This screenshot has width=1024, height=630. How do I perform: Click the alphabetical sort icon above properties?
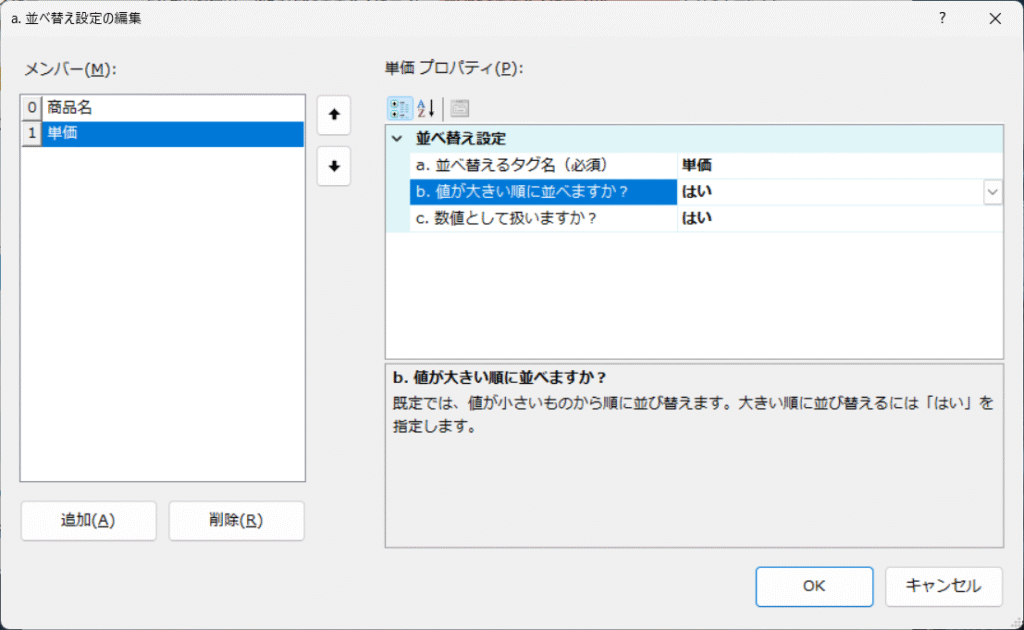click(424, 108)
